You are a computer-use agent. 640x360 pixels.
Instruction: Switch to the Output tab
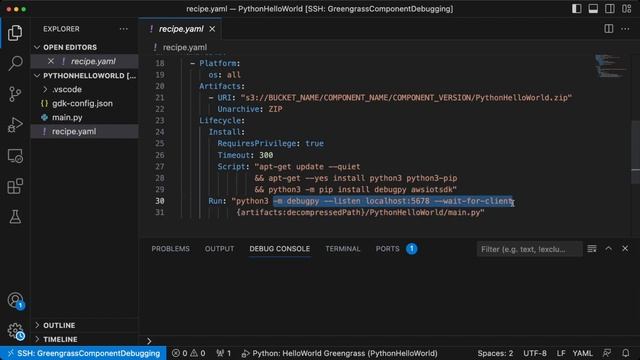[220, 249]
